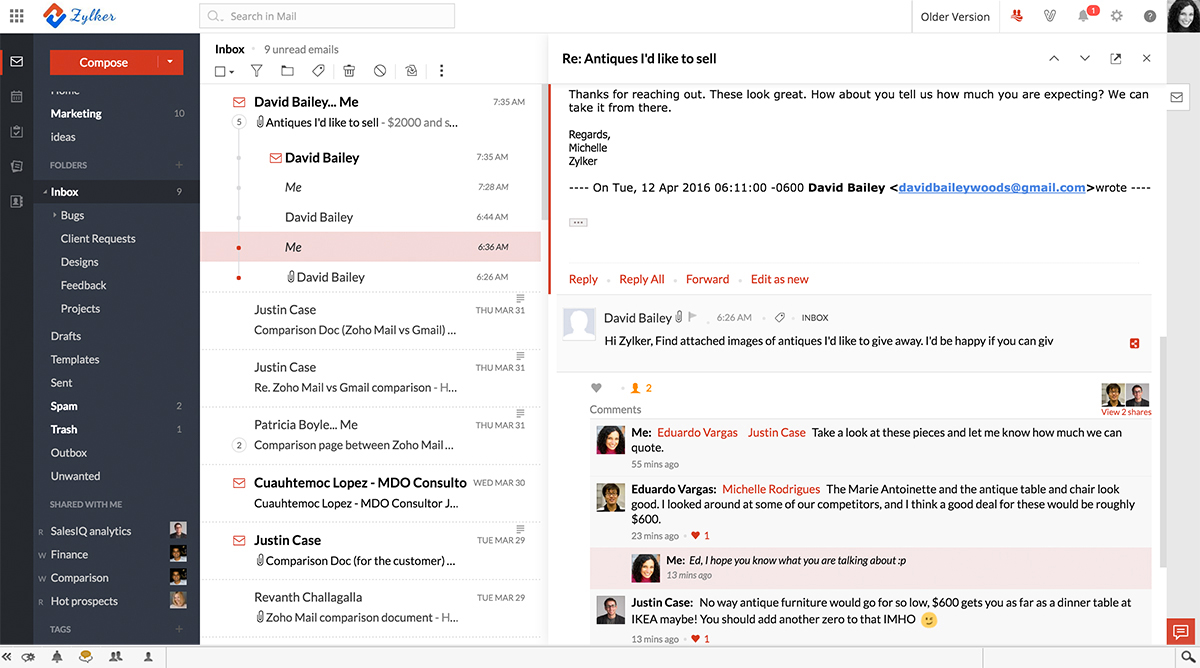Open the notifications bell icon

pos(1084,16)
